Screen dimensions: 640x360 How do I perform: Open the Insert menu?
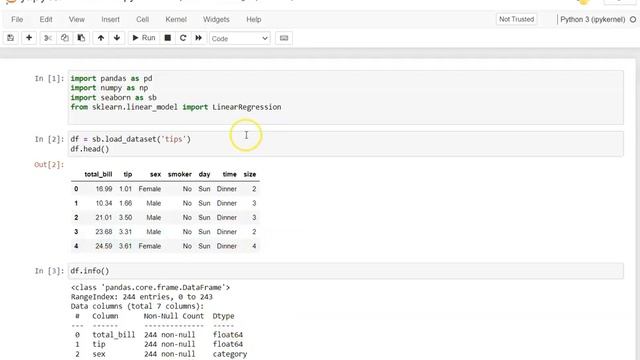coord(110,19)
